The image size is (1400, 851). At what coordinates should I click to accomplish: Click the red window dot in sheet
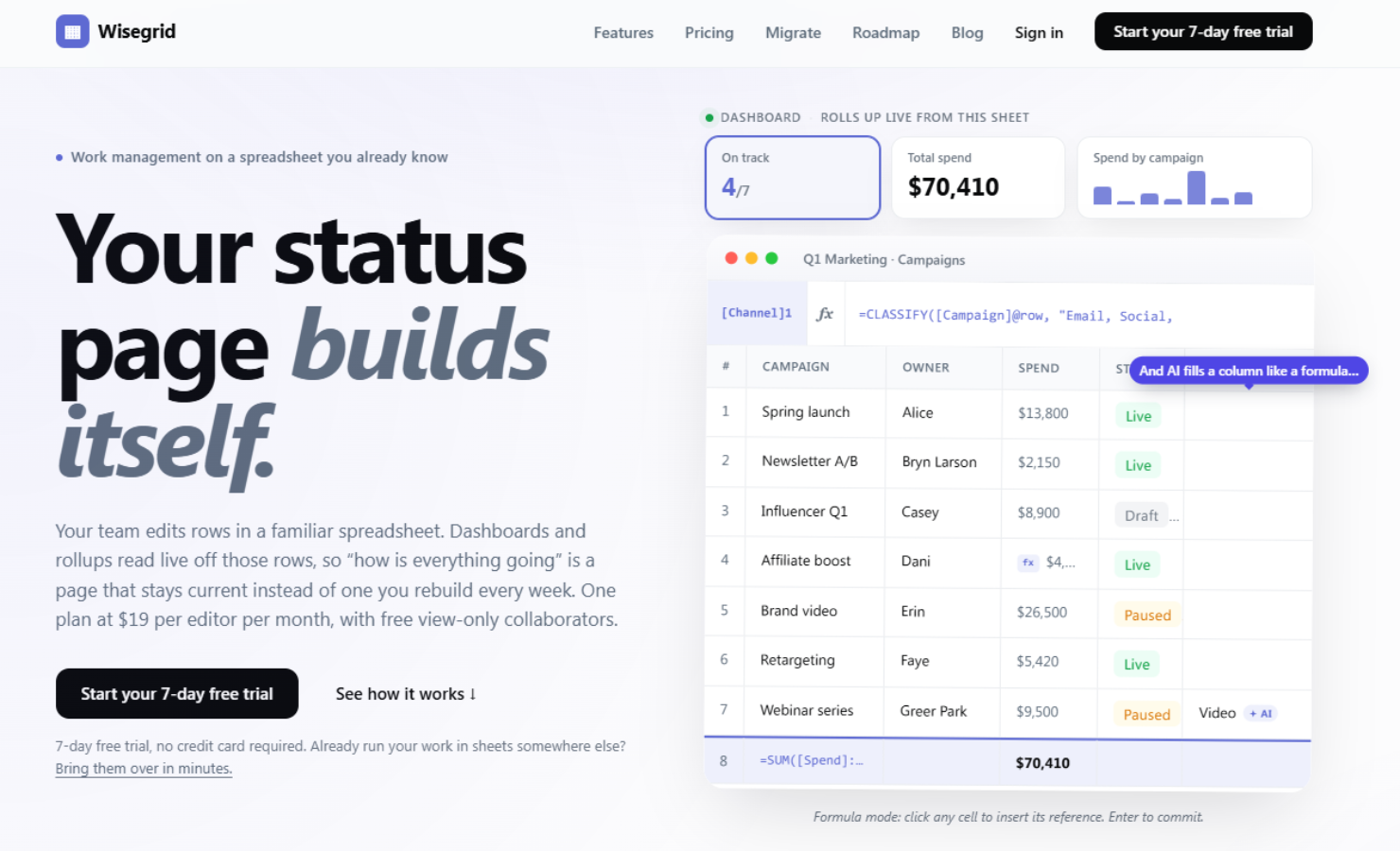[x=731, y=258]
